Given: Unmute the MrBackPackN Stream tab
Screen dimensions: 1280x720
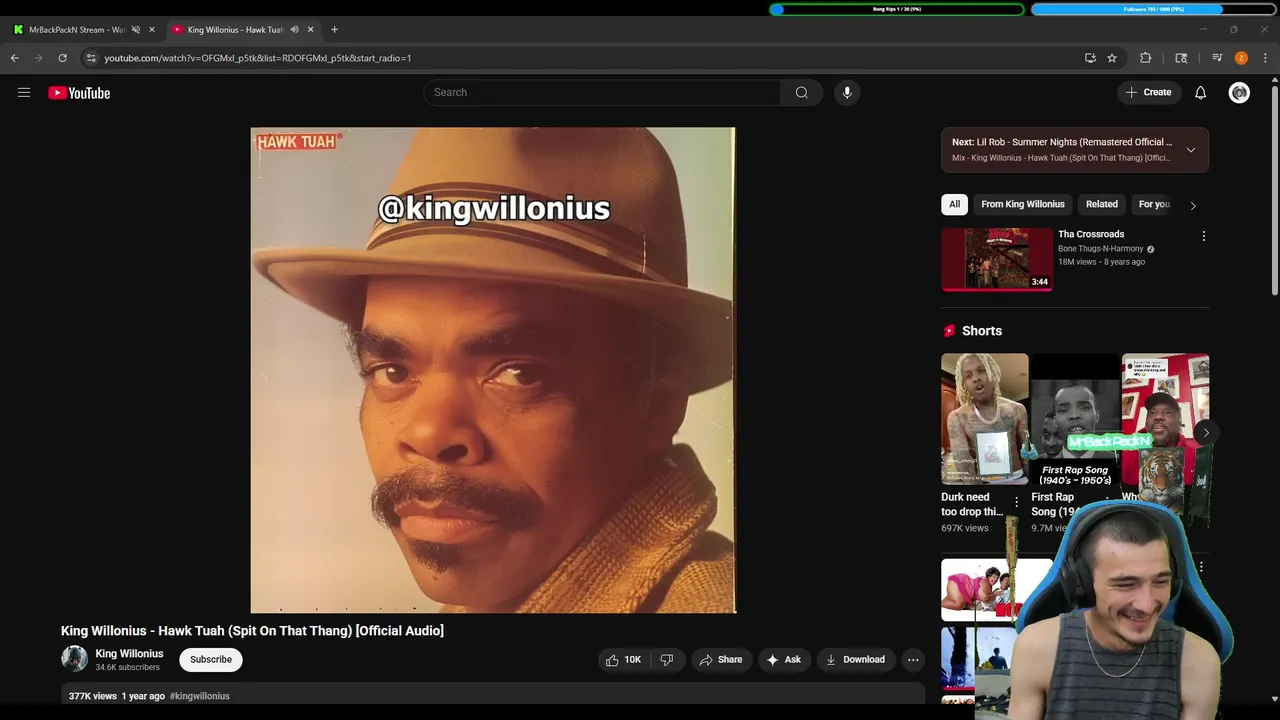Looking at the screenshot, I should (x=136, y=29).
